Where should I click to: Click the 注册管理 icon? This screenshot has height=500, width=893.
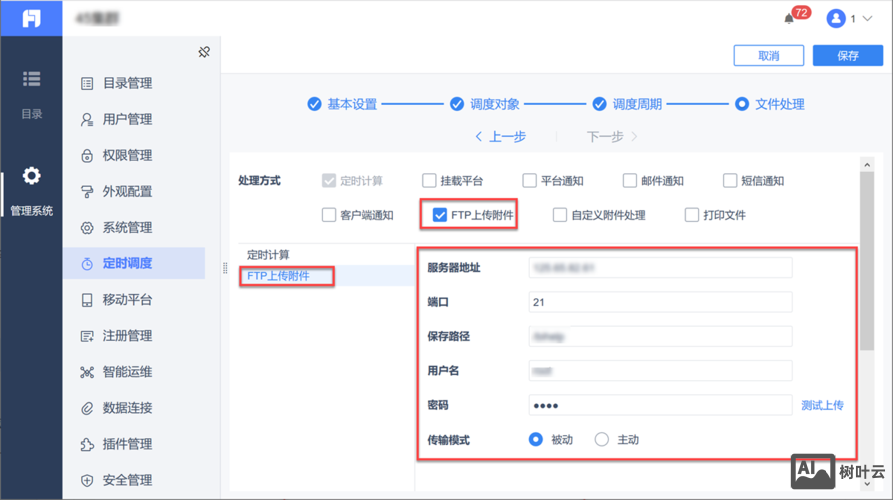click(x=87, y=336)
